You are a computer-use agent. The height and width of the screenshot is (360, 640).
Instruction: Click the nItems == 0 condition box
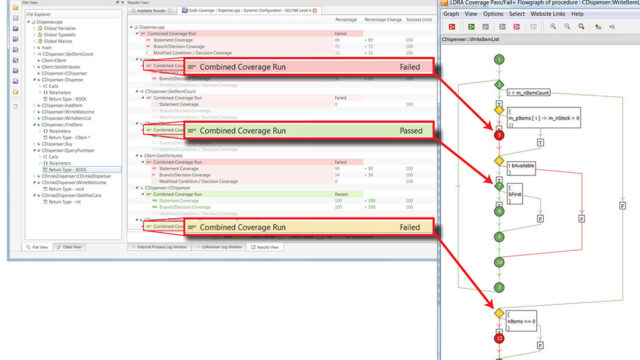pyautogui.click(x=522, y=321)
